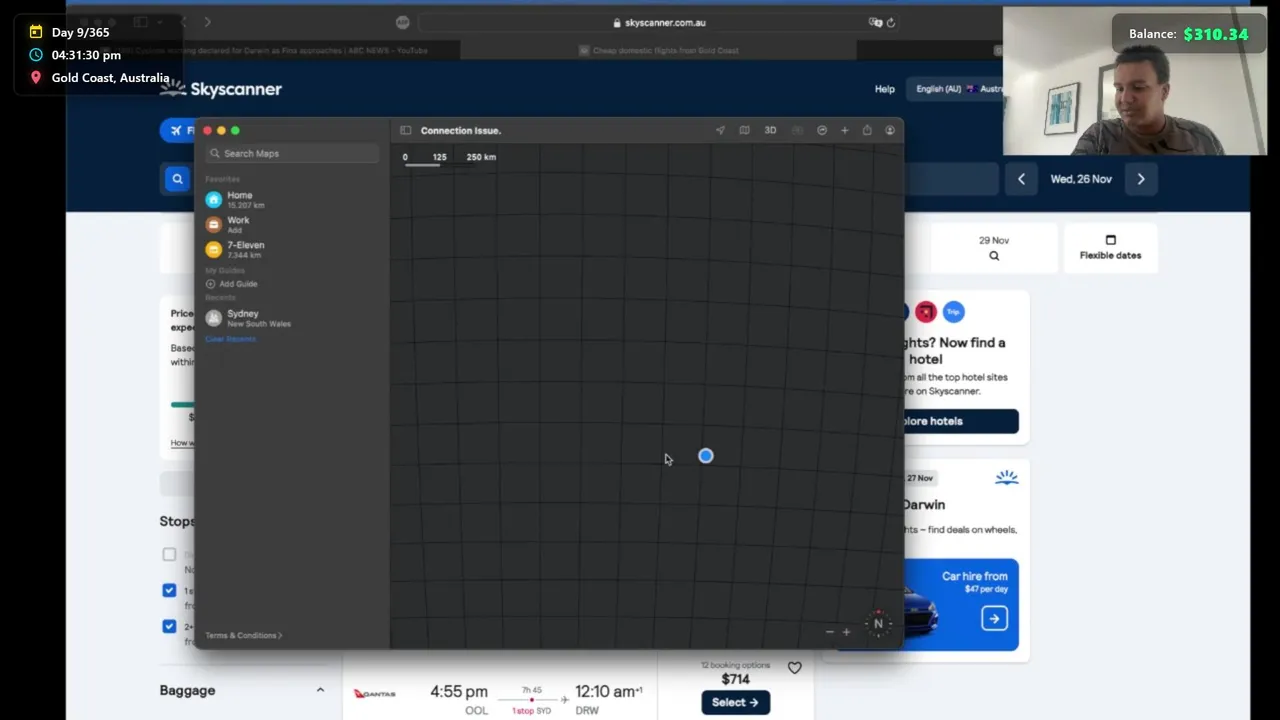Select 7-Eleven favorite in Maps sidebar
1280x720 pixels.
point(291,250)
